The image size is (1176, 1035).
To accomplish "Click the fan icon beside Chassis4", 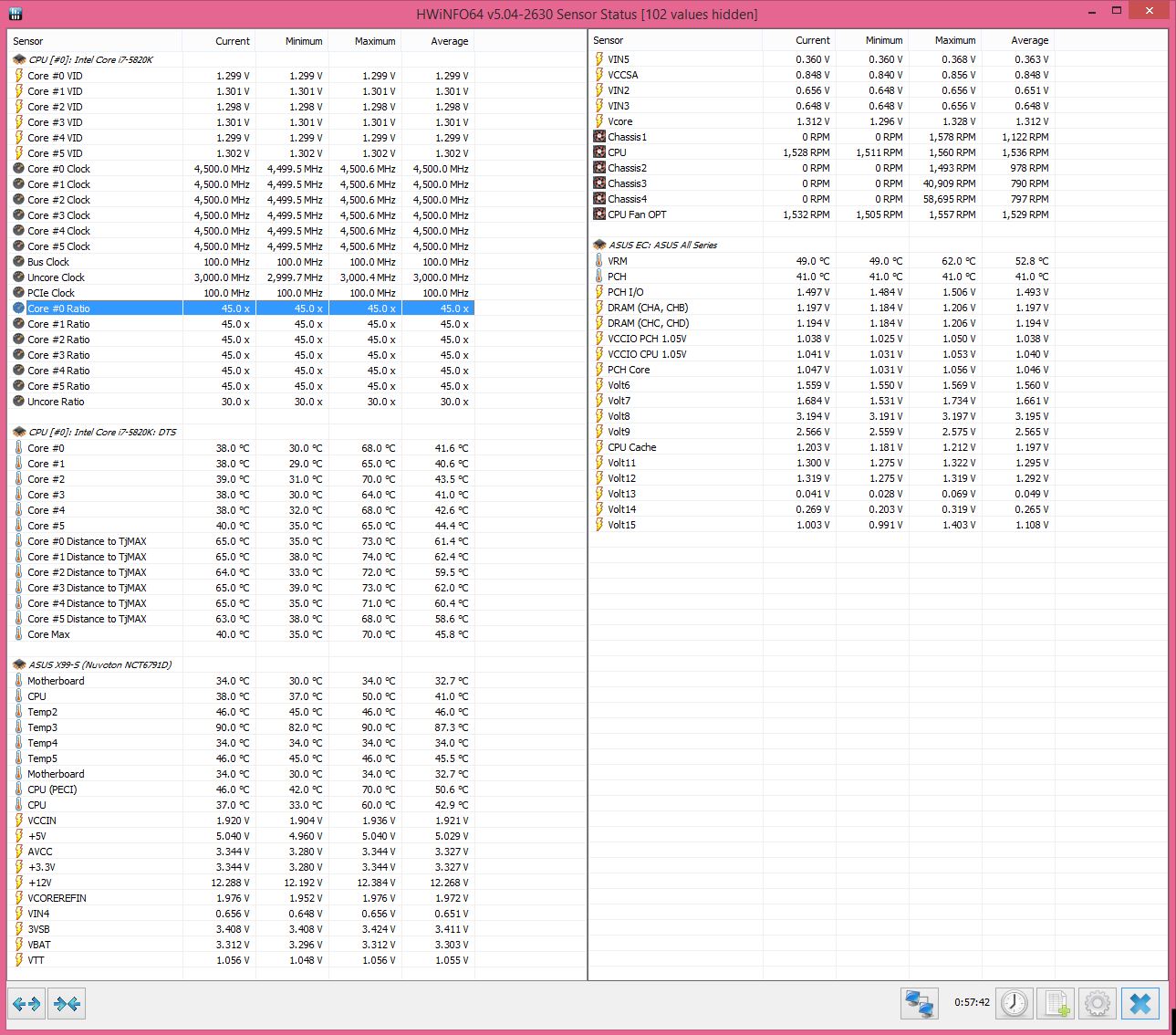I will [x=599, y=199].
